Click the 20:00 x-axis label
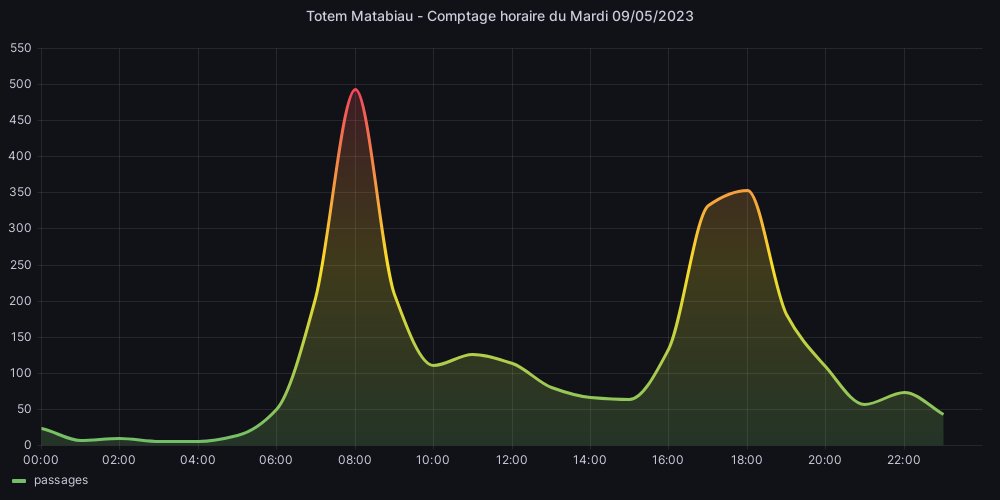The image size is (1000, 500). point(825,459)
